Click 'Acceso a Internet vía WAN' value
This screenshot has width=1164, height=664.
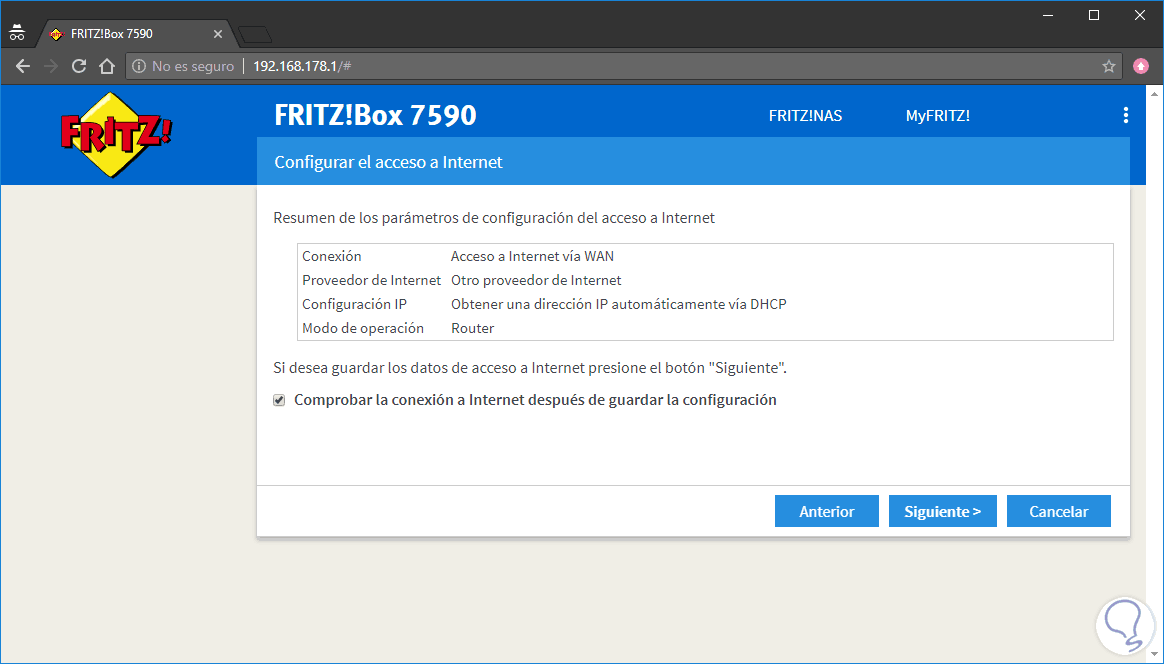tap(532, 256)
